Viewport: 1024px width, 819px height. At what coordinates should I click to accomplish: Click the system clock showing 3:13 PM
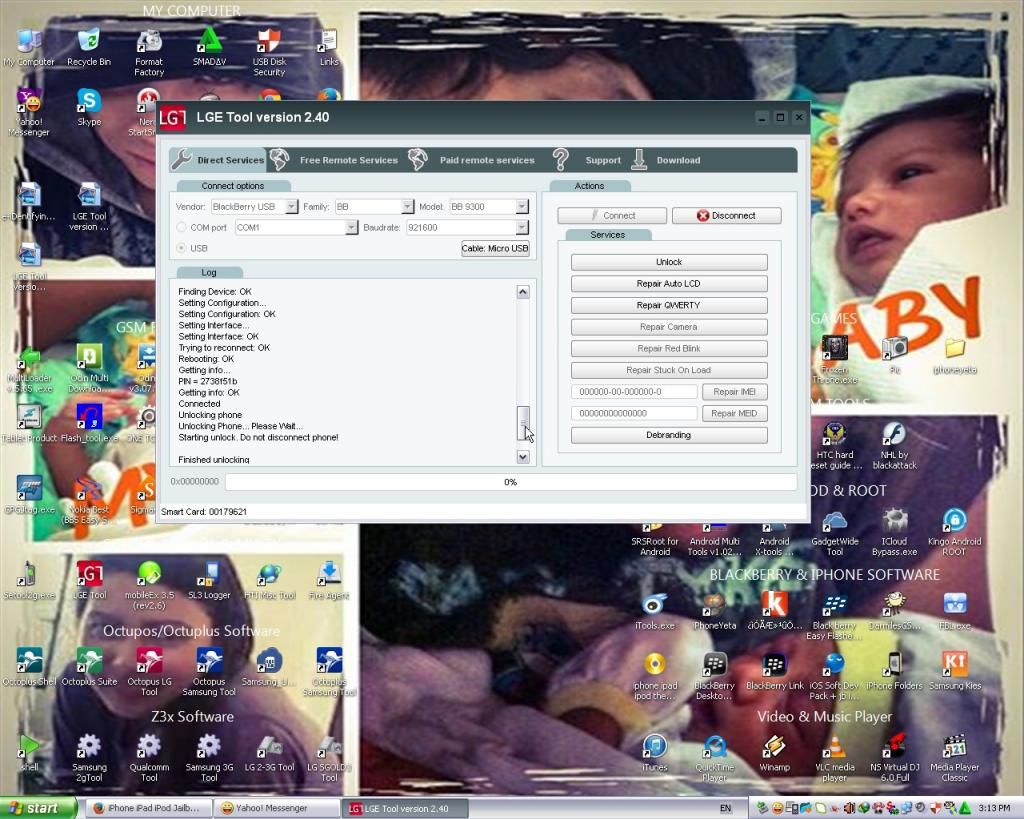pyautogui.click(x=994, y=809)
